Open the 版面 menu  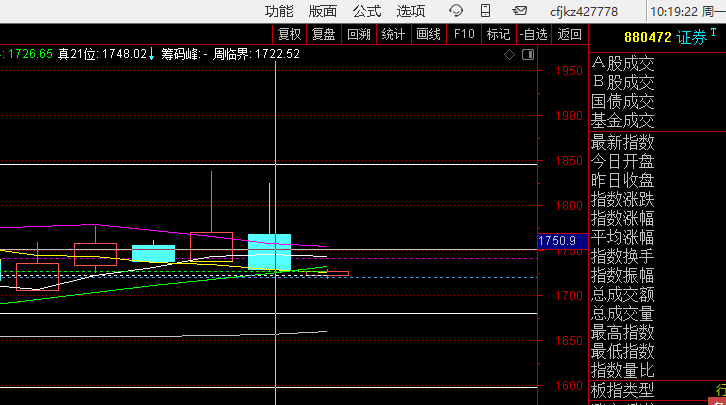(323, 11)
